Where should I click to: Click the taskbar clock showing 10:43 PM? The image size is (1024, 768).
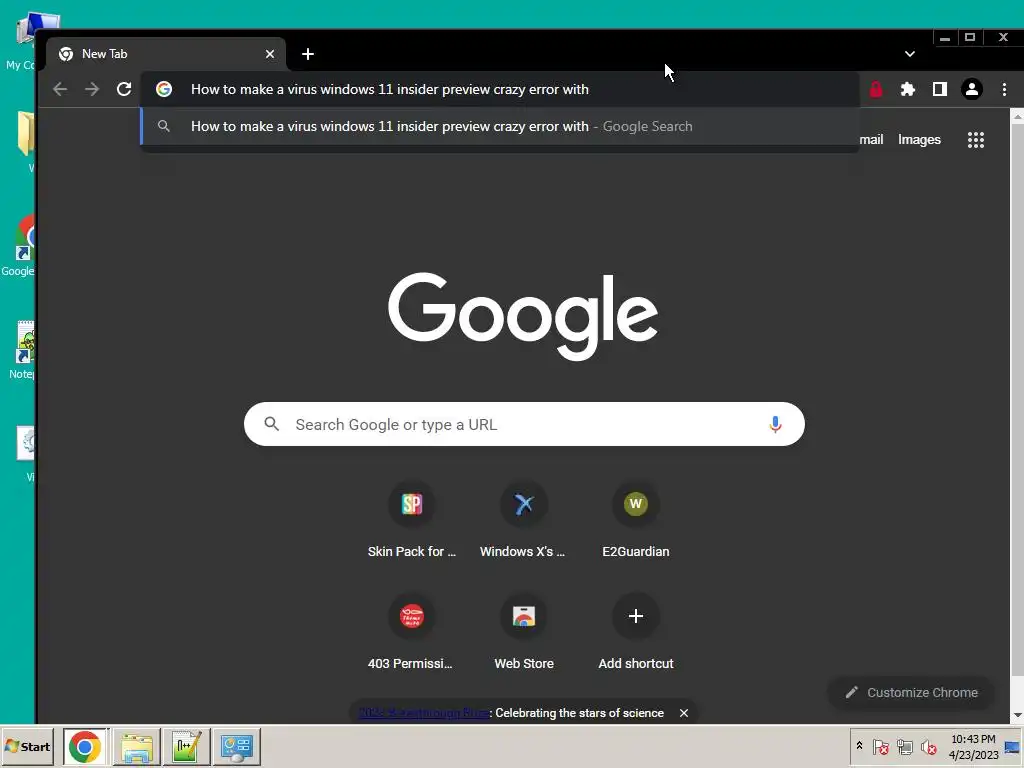pos(973,746)
